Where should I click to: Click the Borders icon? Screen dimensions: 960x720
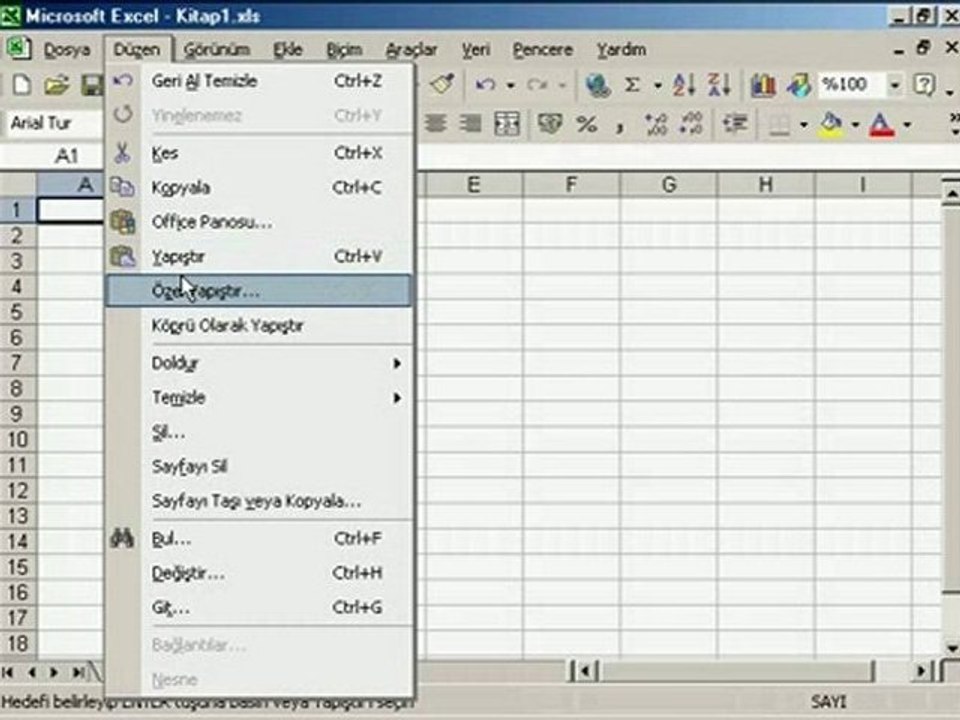click(779, 125)
